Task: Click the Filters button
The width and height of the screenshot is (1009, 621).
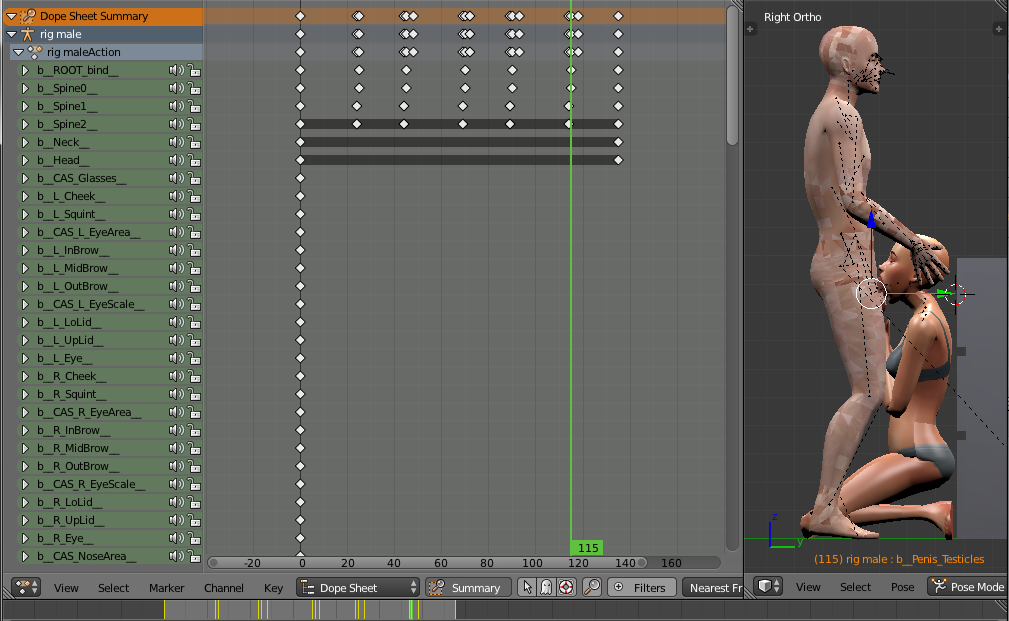Action: coord(641,587)
